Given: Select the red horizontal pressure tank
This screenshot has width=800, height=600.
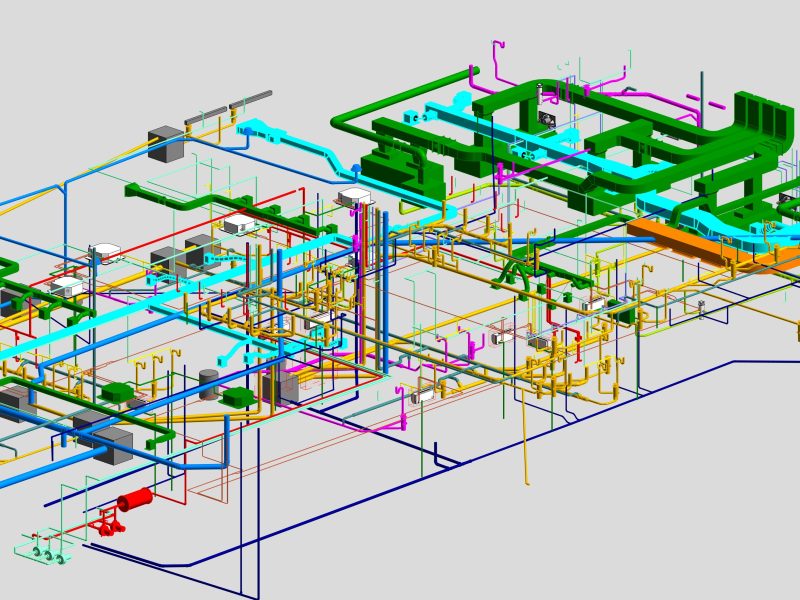Looking at the screenshot, I should click(135, 499).
